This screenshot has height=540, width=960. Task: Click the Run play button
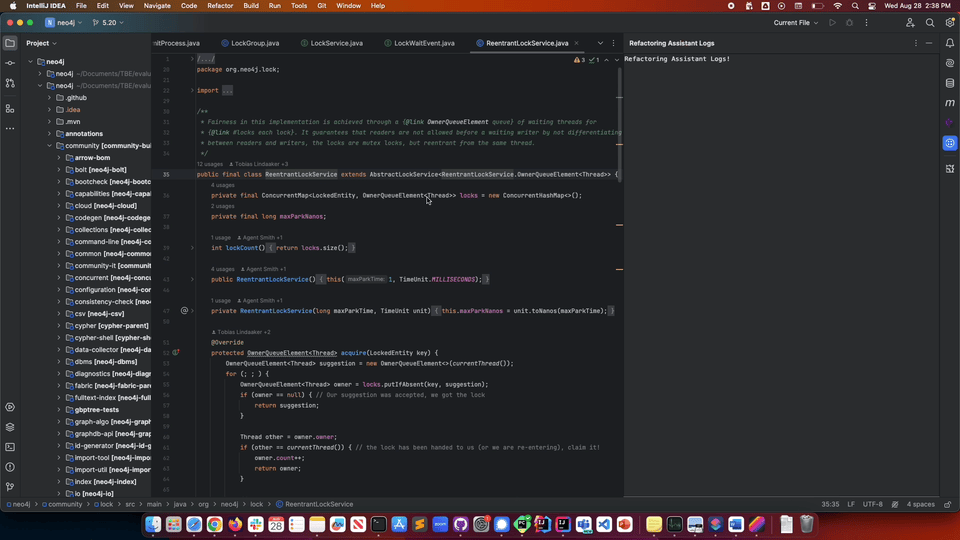click(832, 22)
